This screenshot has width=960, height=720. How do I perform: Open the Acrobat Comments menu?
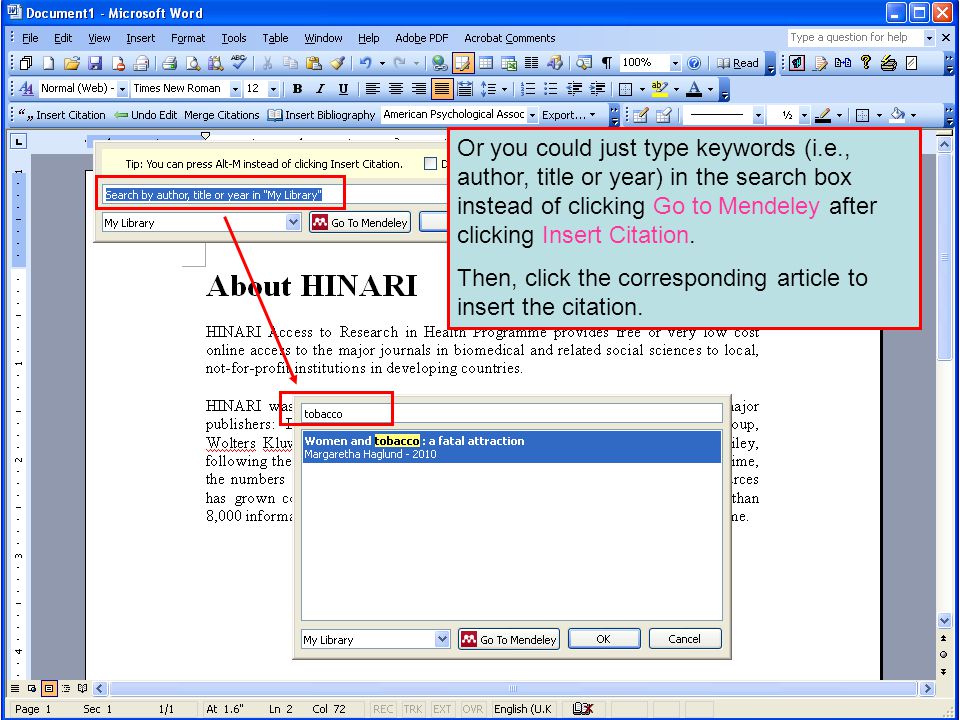pyautogui.click(x=509, y=38)
